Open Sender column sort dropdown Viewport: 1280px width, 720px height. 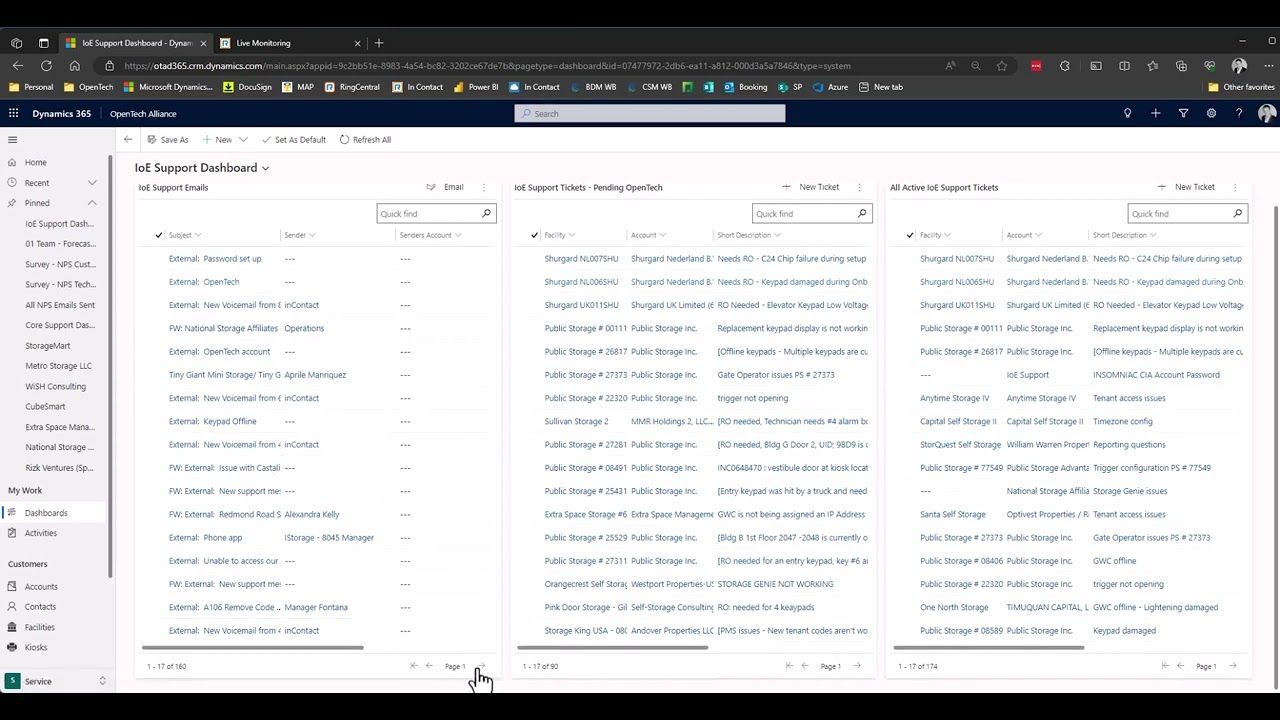click(x=312, y=235)
